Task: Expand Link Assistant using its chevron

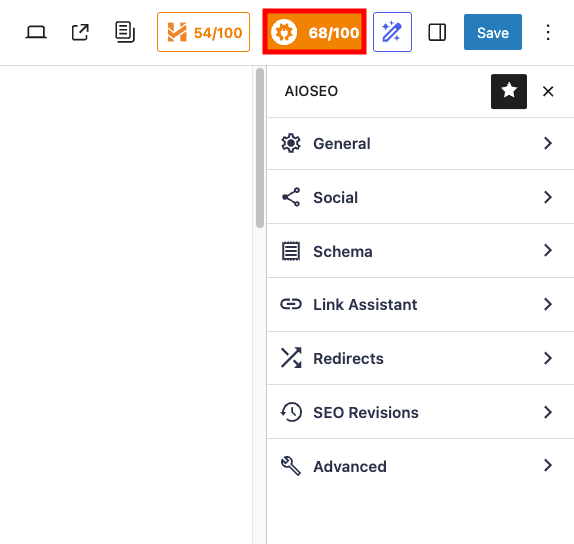Action: click(548, 305)
